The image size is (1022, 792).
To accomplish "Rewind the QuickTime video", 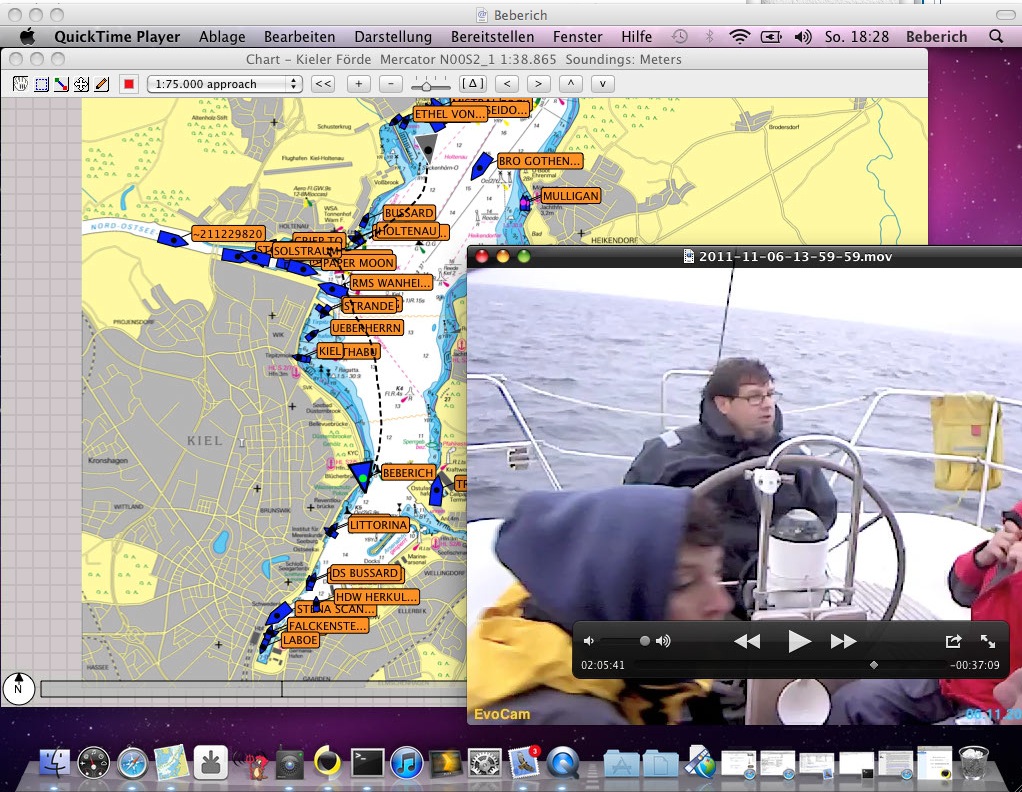I will (x=747, y=641).
